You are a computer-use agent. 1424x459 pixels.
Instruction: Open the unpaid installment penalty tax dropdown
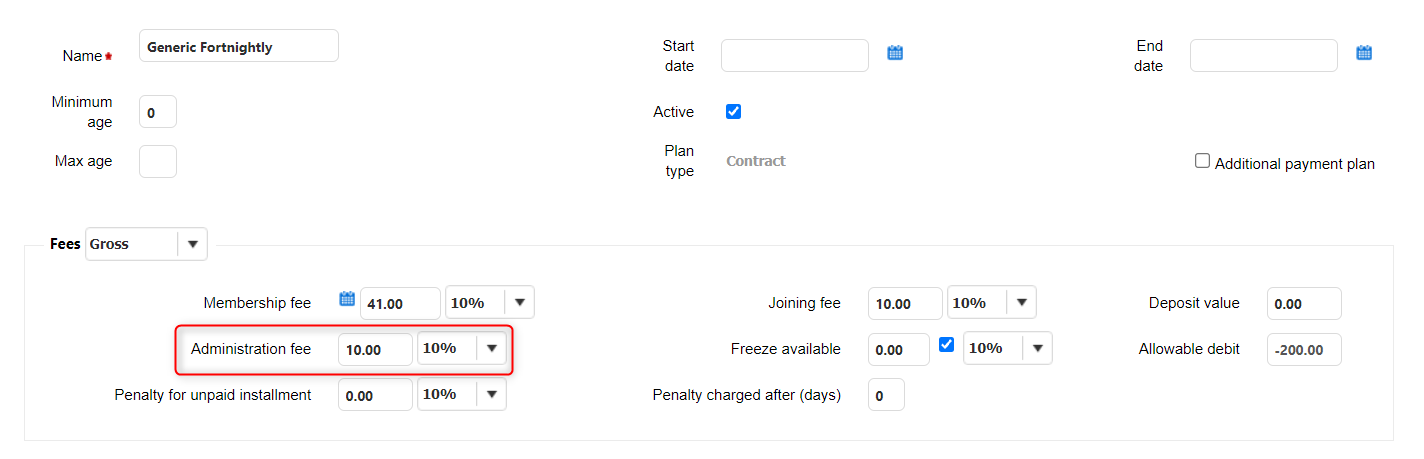(x=491, y=395)
